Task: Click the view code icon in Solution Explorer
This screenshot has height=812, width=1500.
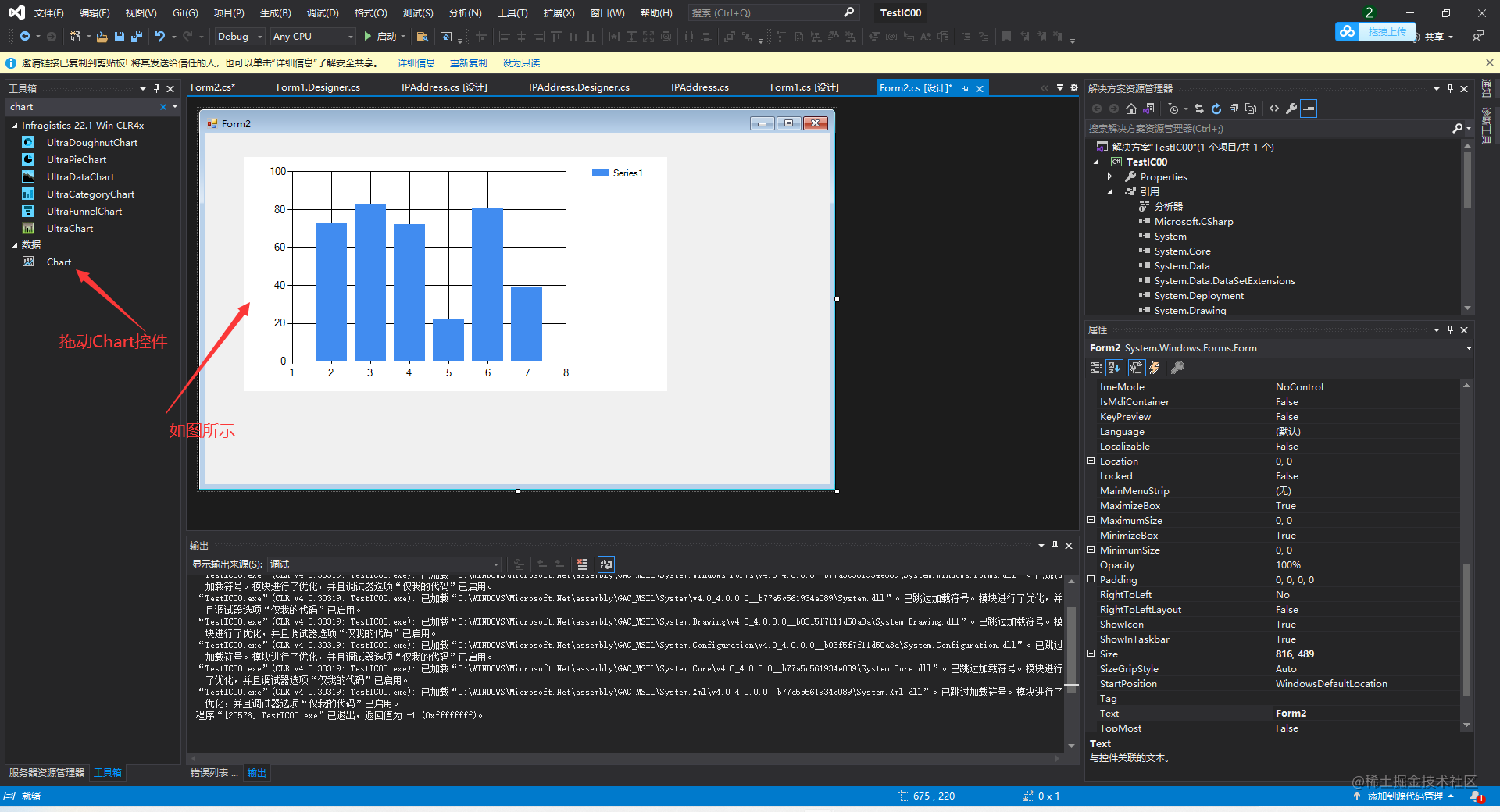Action: point(1274,109)
